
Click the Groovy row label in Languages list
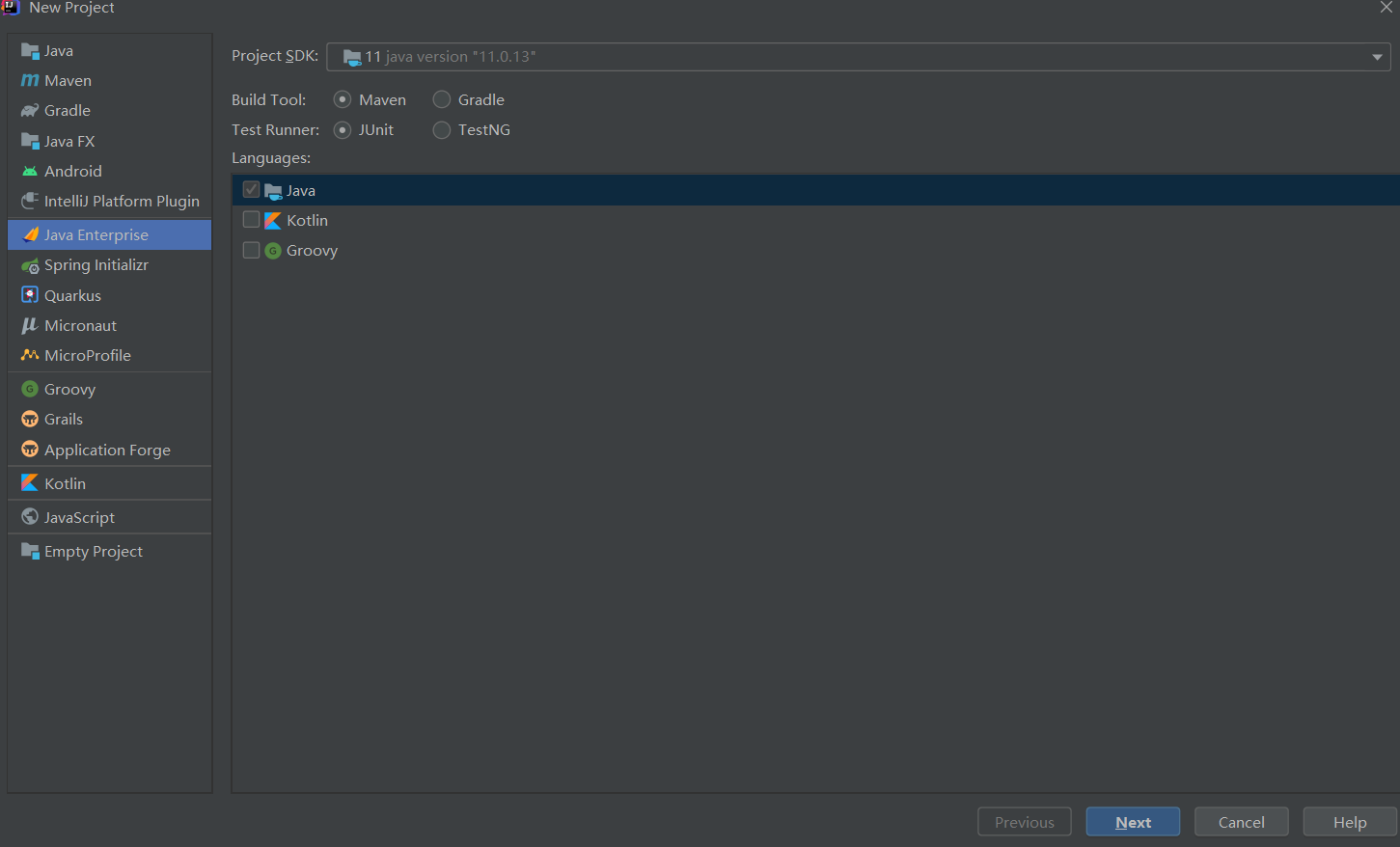coord(312,251)
